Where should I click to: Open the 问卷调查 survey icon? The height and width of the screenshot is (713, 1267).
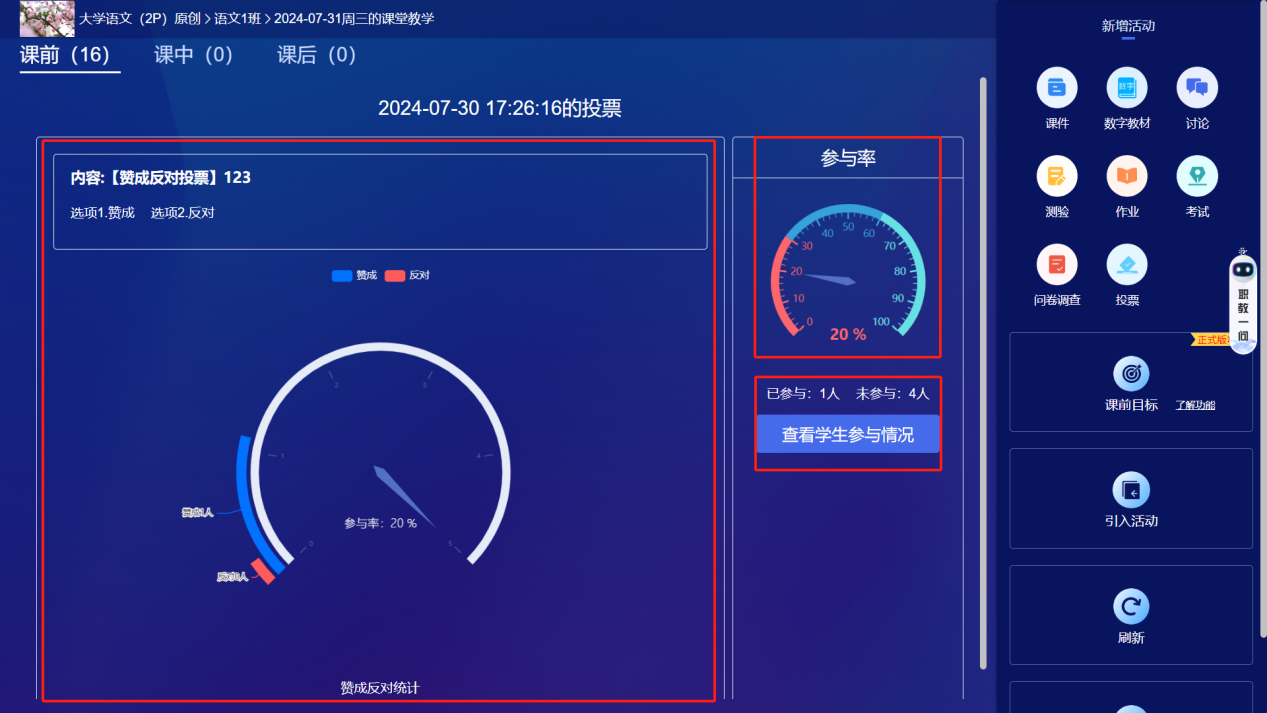(1057, 265)
